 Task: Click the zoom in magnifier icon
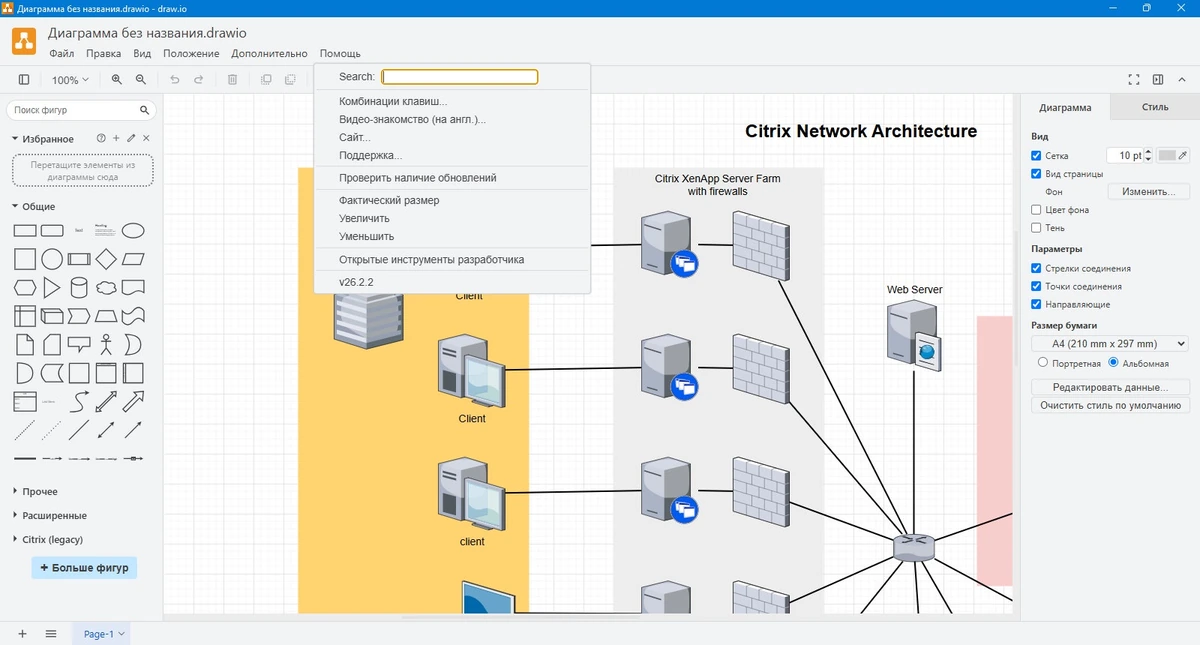[117, 80]
